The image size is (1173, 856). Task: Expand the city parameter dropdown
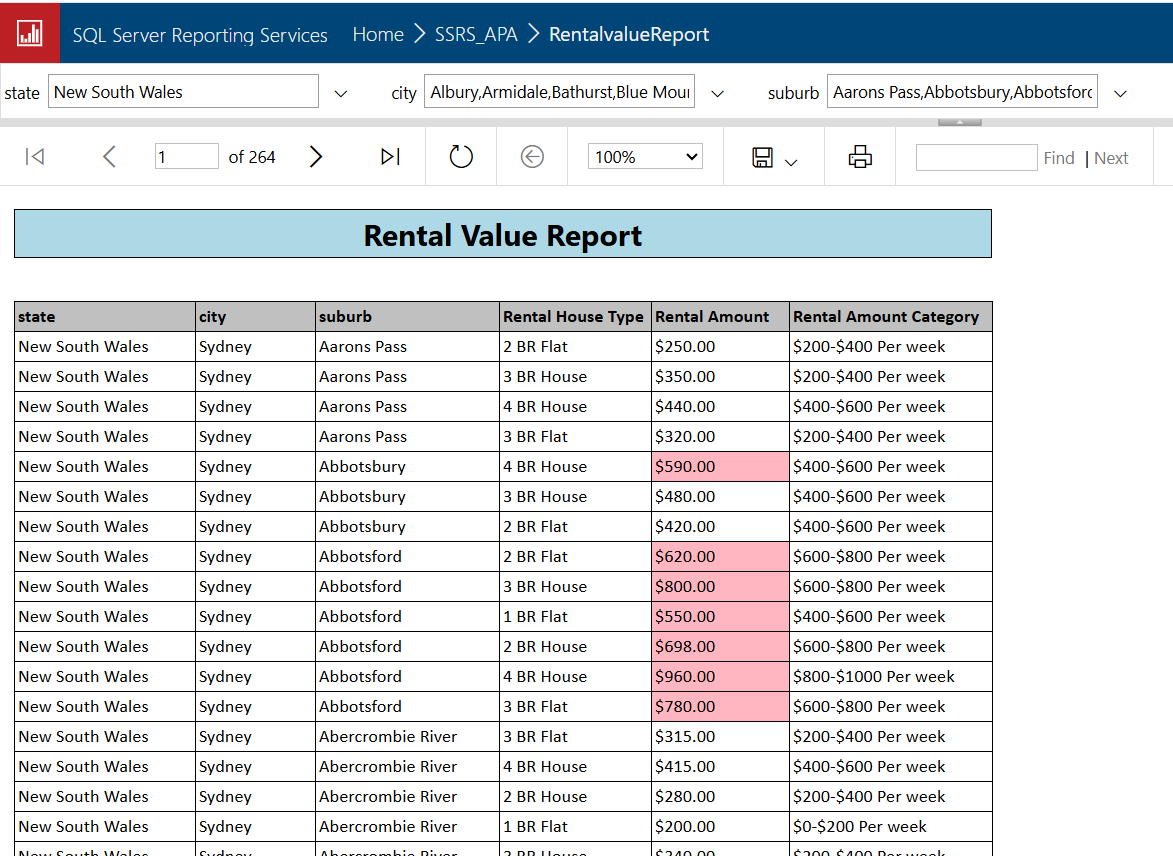click(717, 93)
